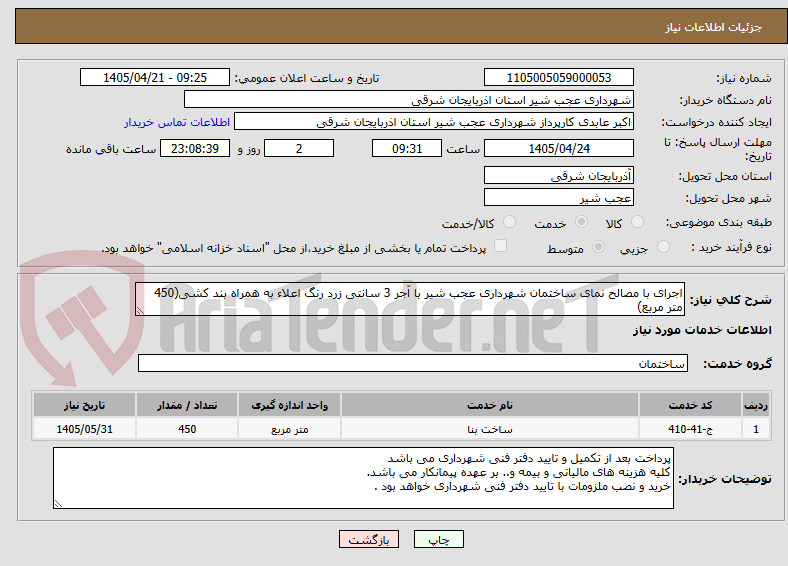Click the نوع فرآیند خرید label

(731, 247)
